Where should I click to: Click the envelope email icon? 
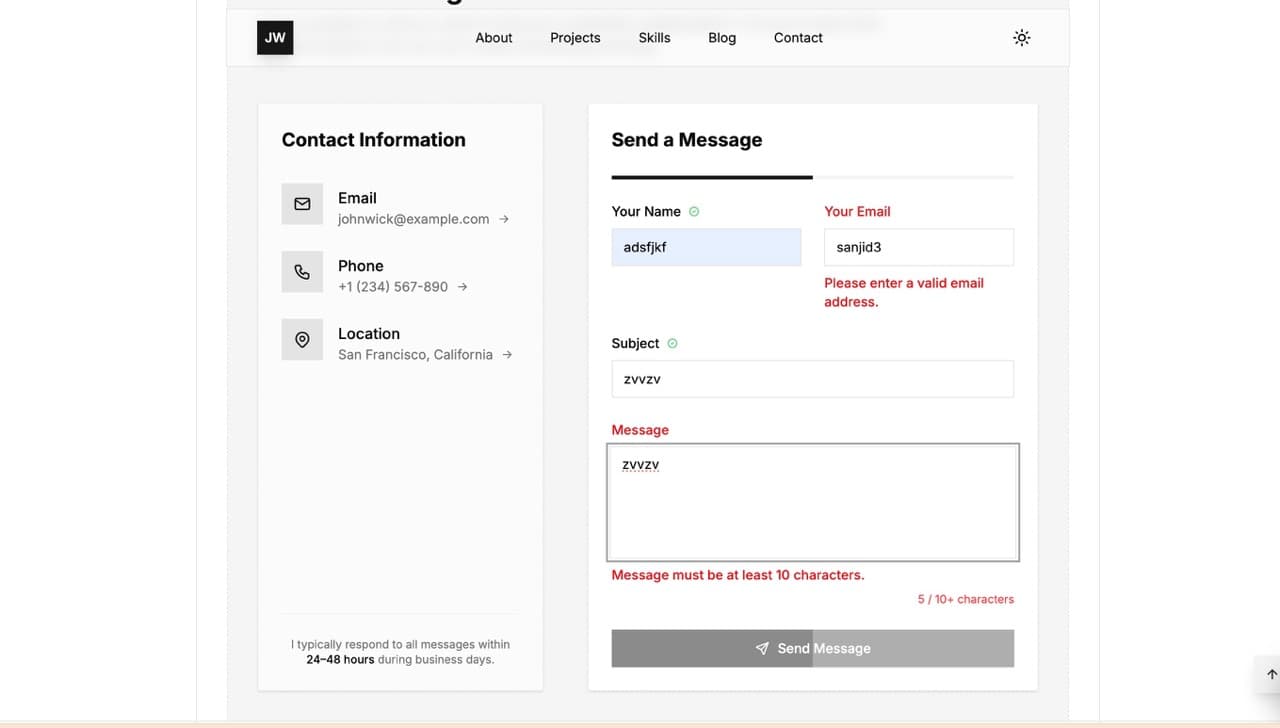[x=302, y=204]
